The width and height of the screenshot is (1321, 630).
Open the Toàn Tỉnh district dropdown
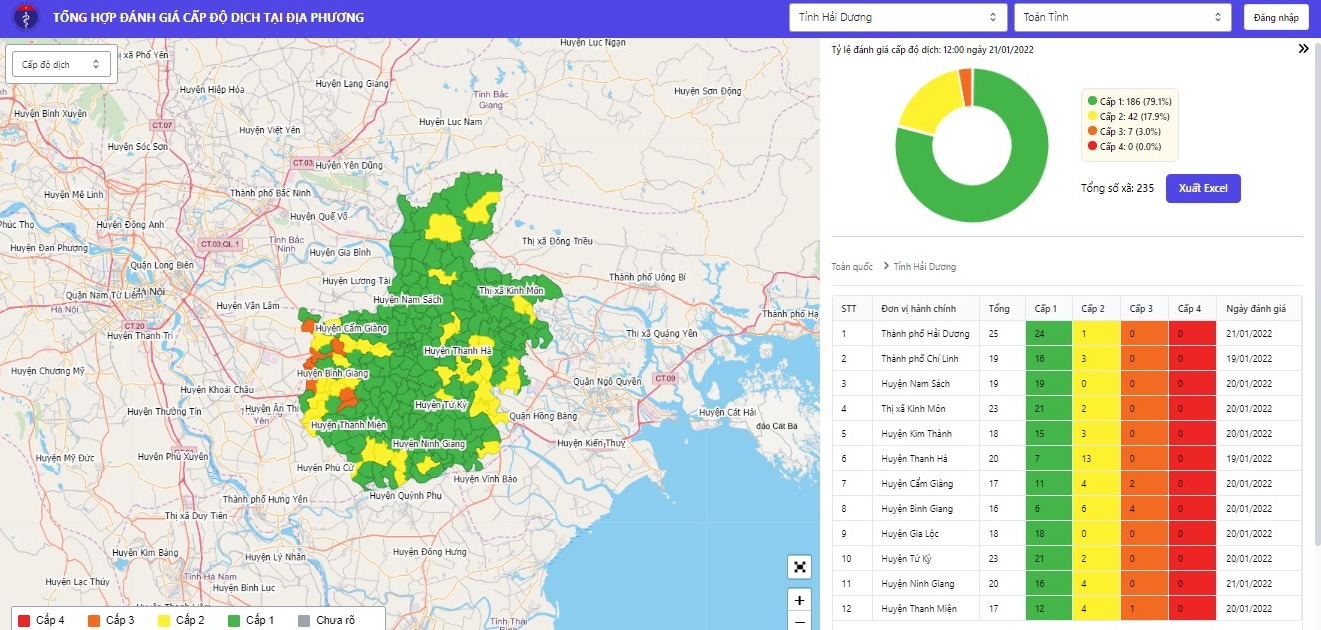point(1122,18)
